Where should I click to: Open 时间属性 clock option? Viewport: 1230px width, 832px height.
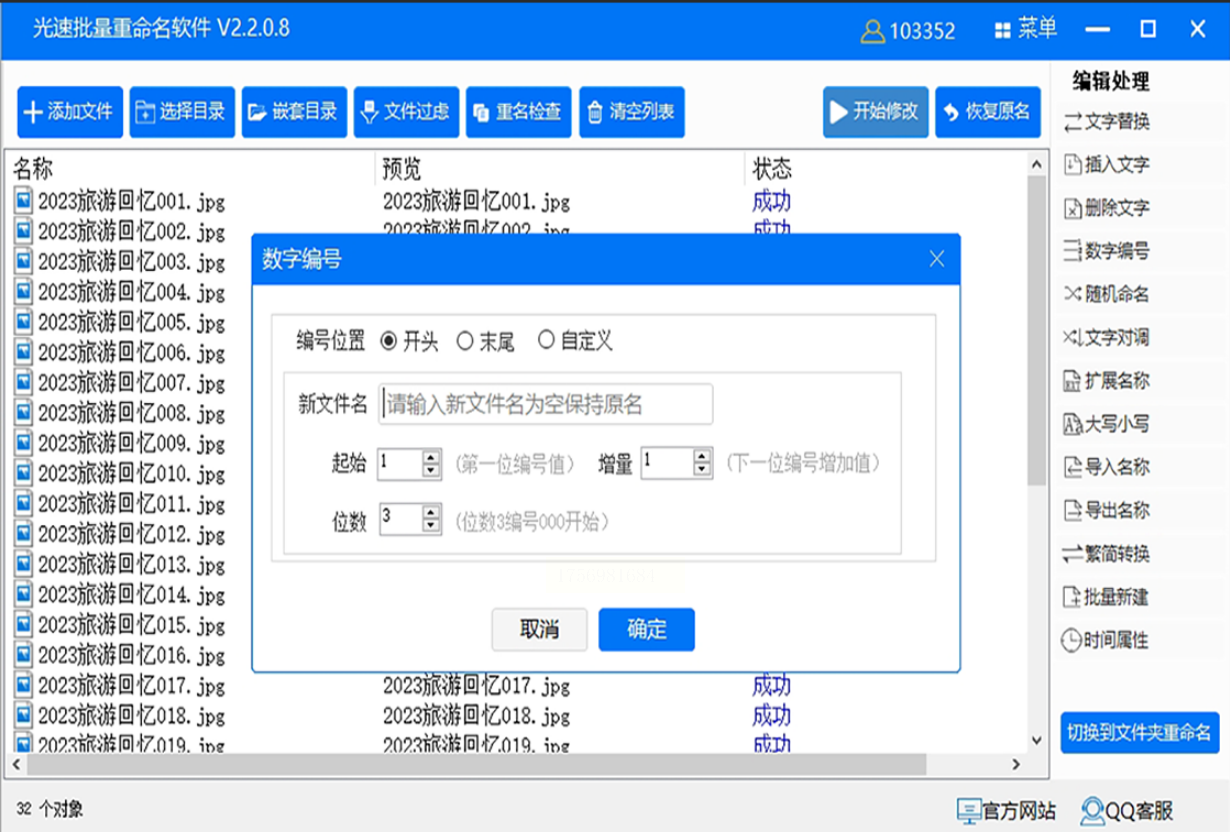tap(1106, 640)
